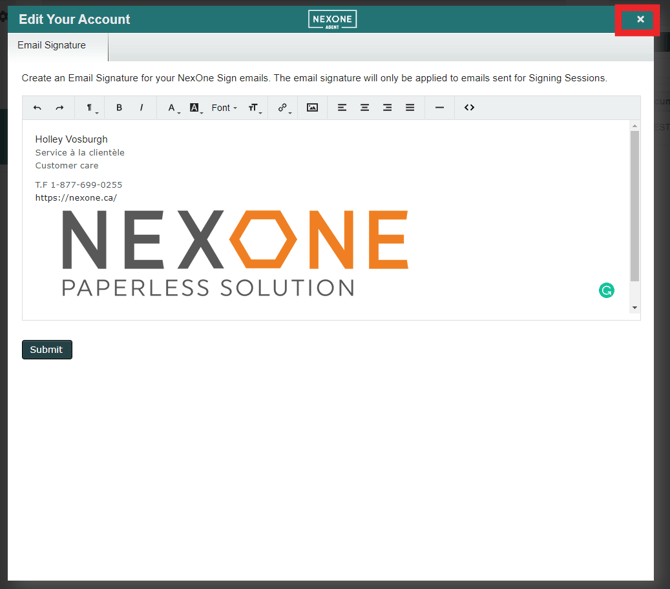Open the text color picker
The height and width of the screenshot is (589, 670).
(x=172, y=108)
